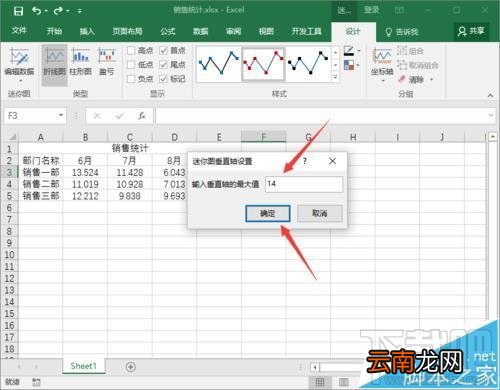Open the marker color dropdown arrow
The height and width of the screenshot is (390, 500).
(359, 65)
